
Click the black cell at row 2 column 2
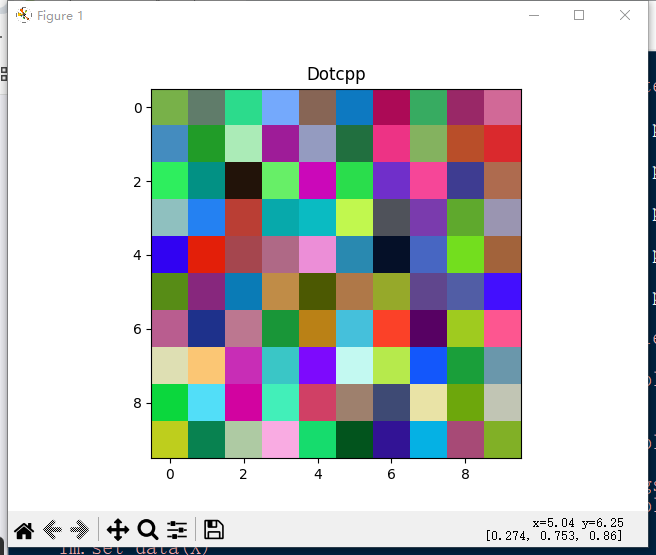point(243,181)
